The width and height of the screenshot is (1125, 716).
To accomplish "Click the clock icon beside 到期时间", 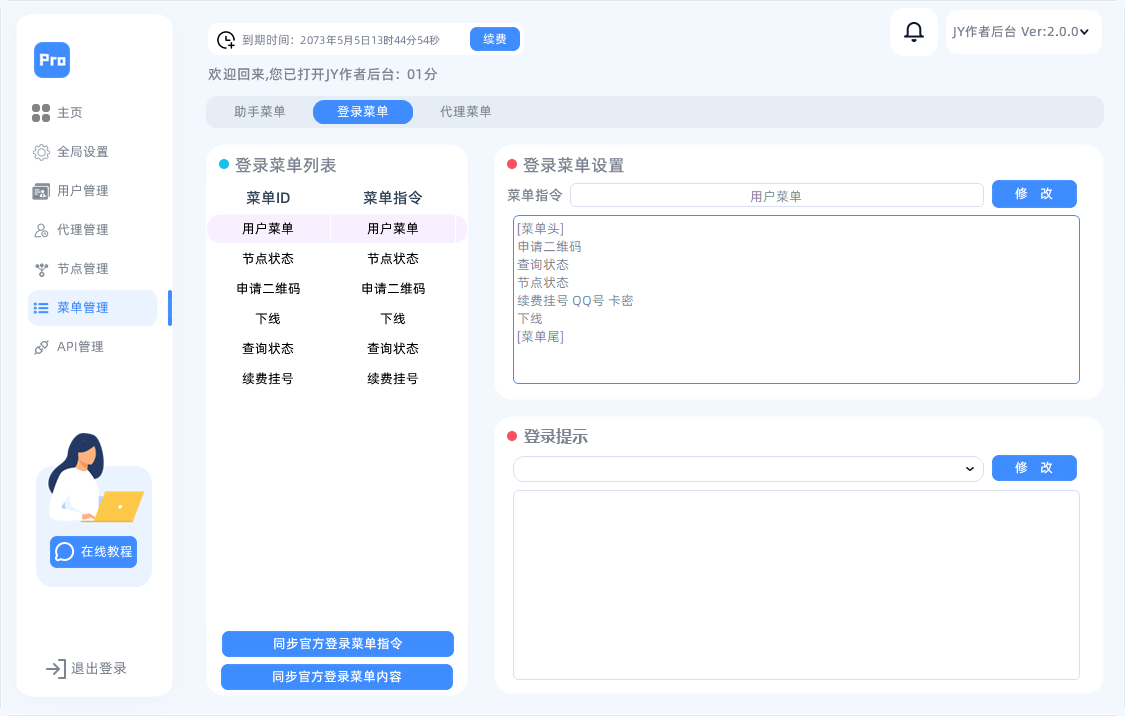I will point(228,38).
